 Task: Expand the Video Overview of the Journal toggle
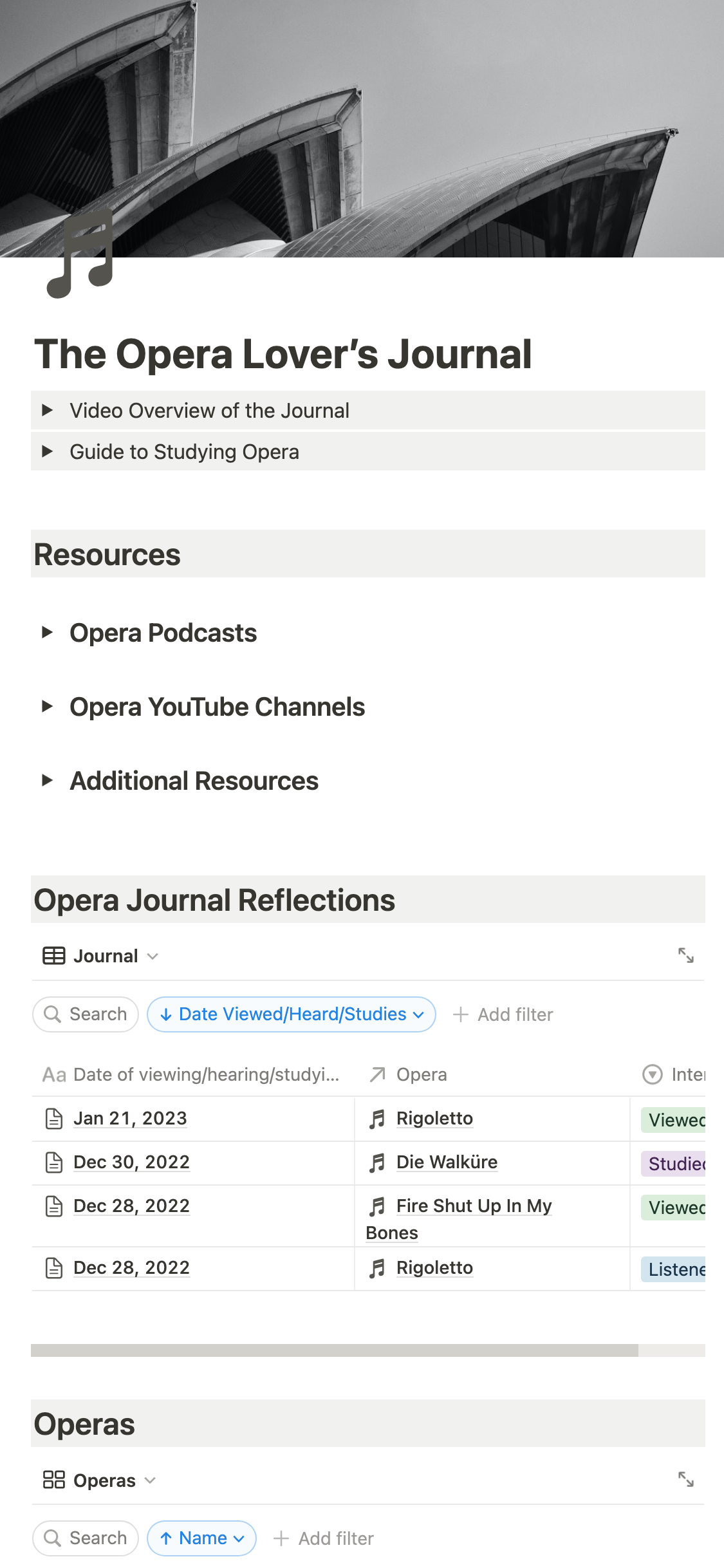tap(47, 410)
